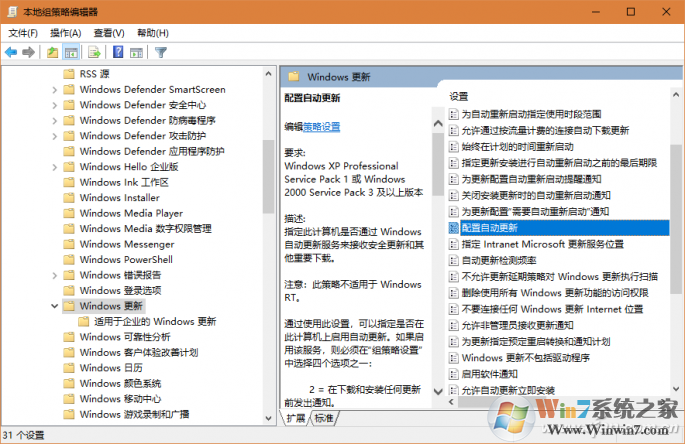Open the 操作(A) menu

(66, 33)
